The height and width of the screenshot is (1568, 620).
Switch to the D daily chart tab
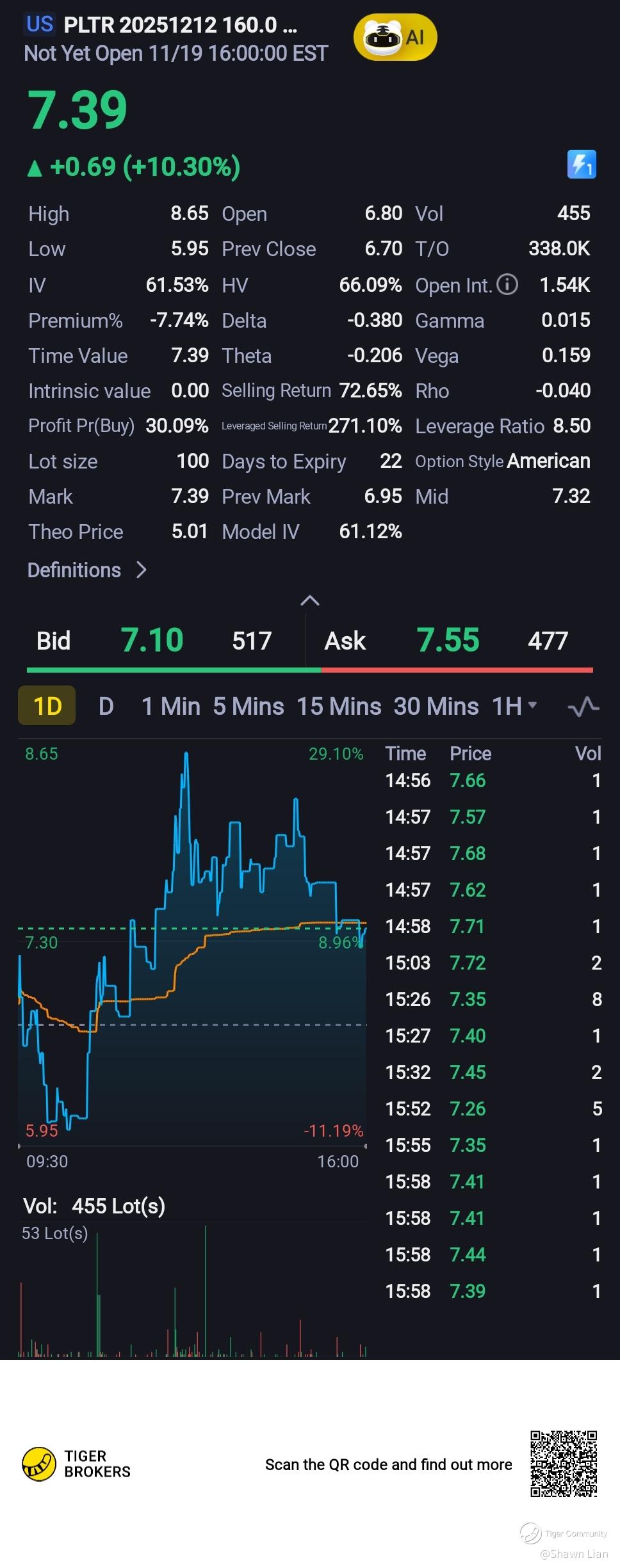(106, 707)
